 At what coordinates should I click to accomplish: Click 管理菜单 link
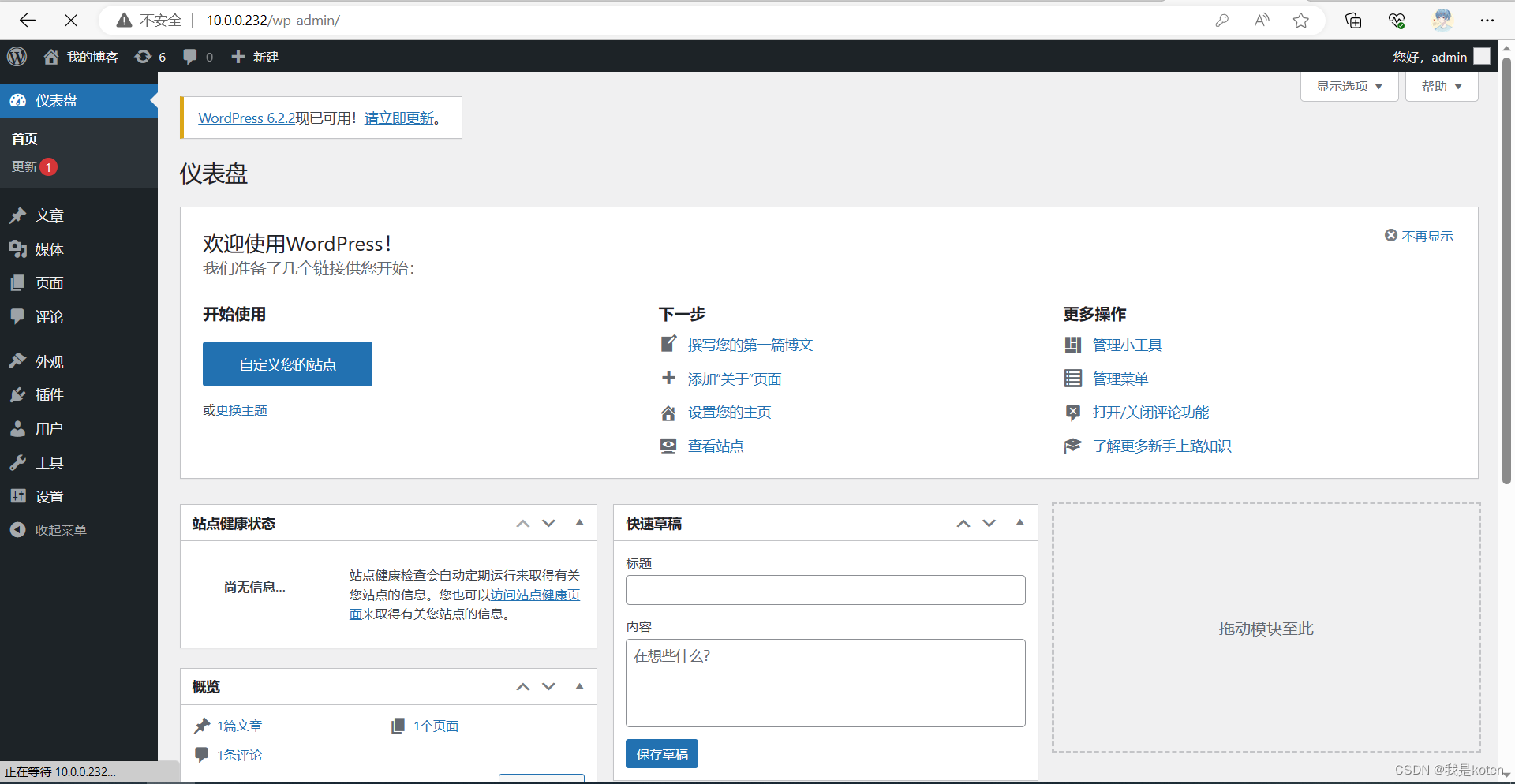point(1120,379)
